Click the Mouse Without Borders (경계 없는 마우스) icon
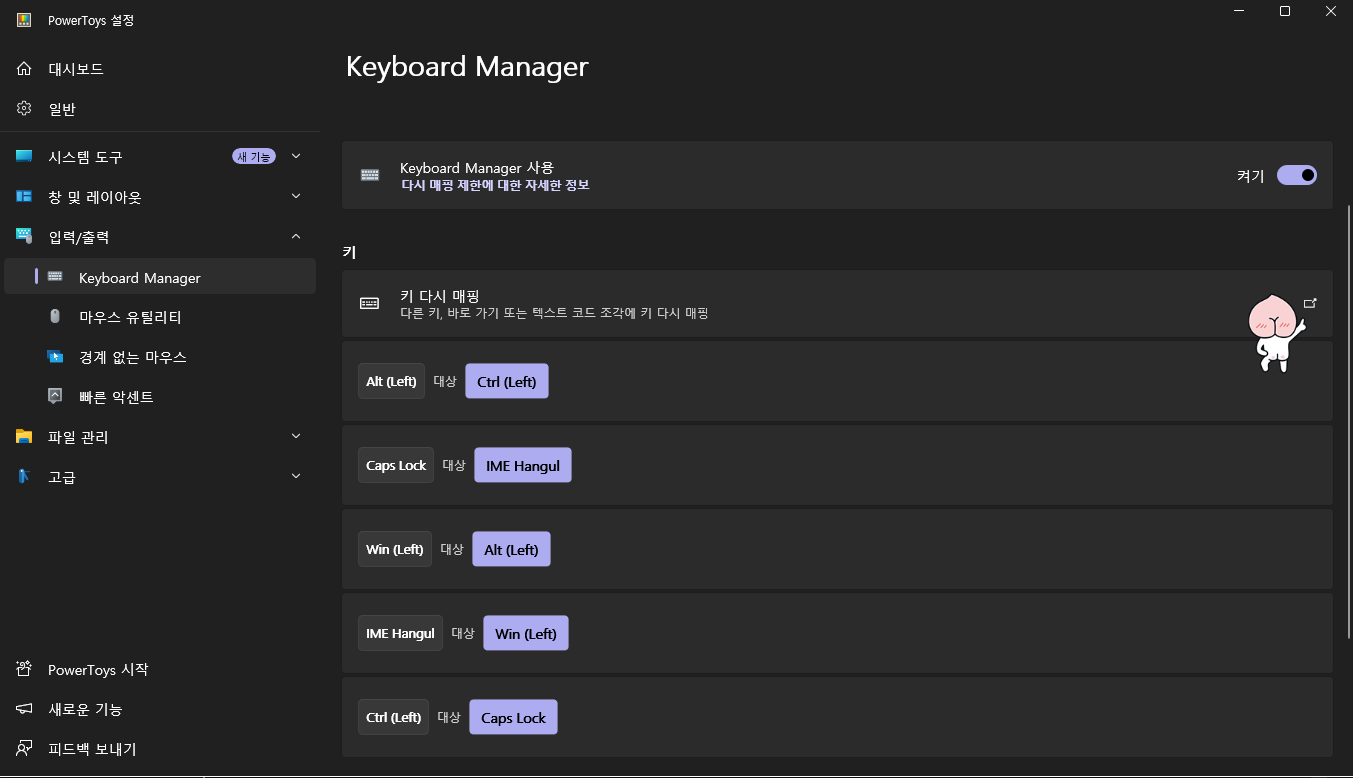The width and height of the screenshot is (1353, 778). pyautogui.click(x=55, y=357)
